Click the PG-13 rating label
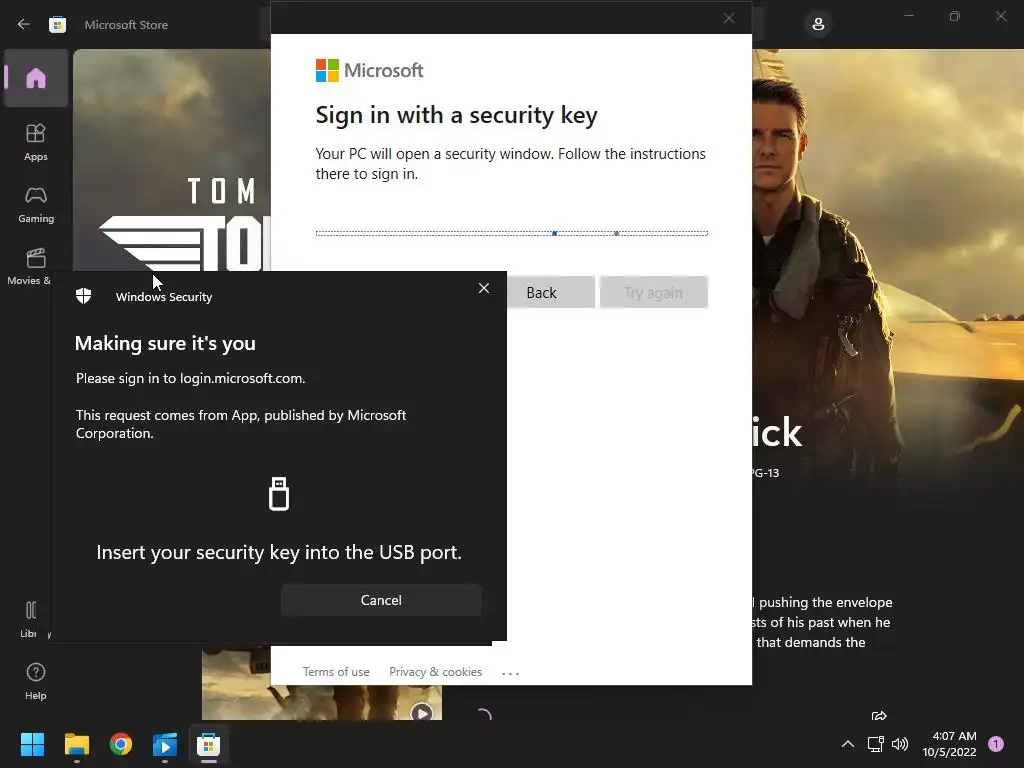This screenshot has height=768, width=1024. [x=764, y=473]
